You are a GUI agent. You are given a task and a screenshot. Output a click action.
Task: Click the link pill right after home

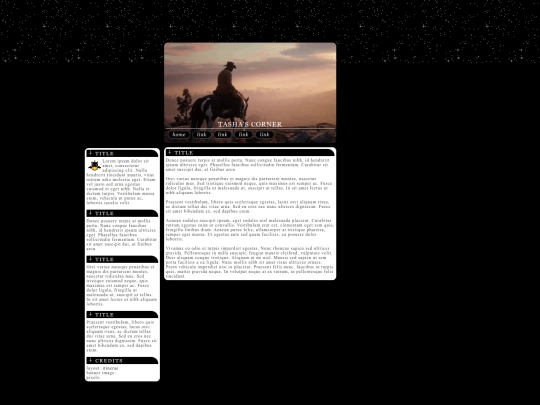point(201,134)
